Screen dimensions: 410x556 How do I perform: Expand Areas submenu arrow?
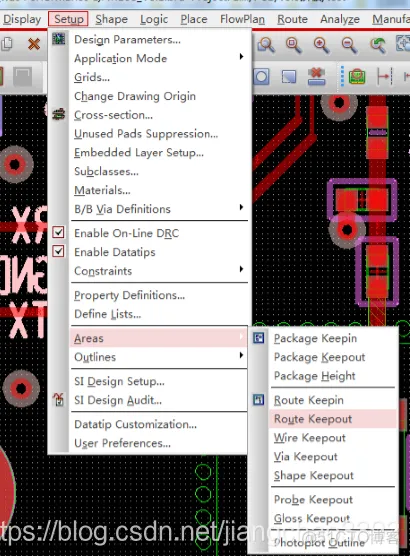241,336
